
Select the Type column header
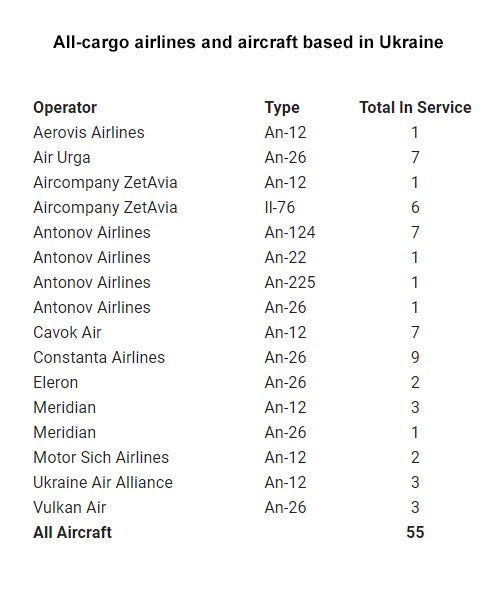282,108
